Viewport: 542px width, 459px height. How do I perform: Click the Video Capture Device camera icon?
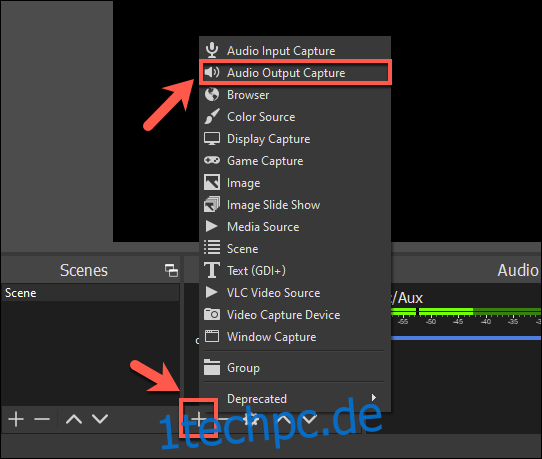[212, 315]
